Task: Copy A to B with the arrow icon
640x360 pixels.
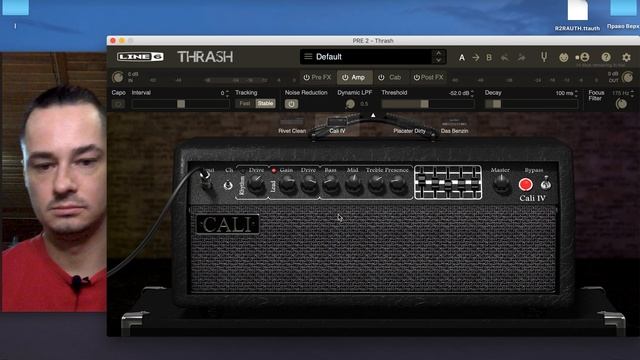Action: point(476,58)
